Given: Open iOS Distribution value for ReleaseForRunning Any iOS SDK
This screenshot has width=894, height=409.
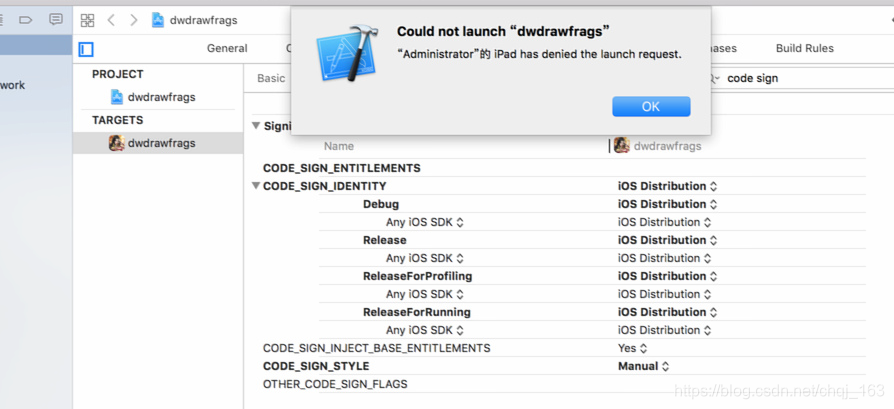Looking at the screenshot, I should 664,330.
